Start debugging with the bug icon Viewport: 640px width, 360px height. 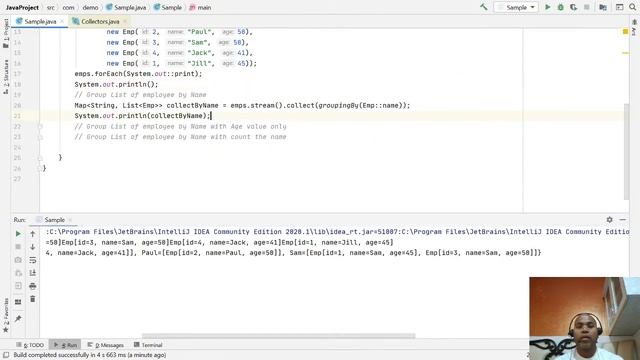pyautogui.click(x=560, y=7)
